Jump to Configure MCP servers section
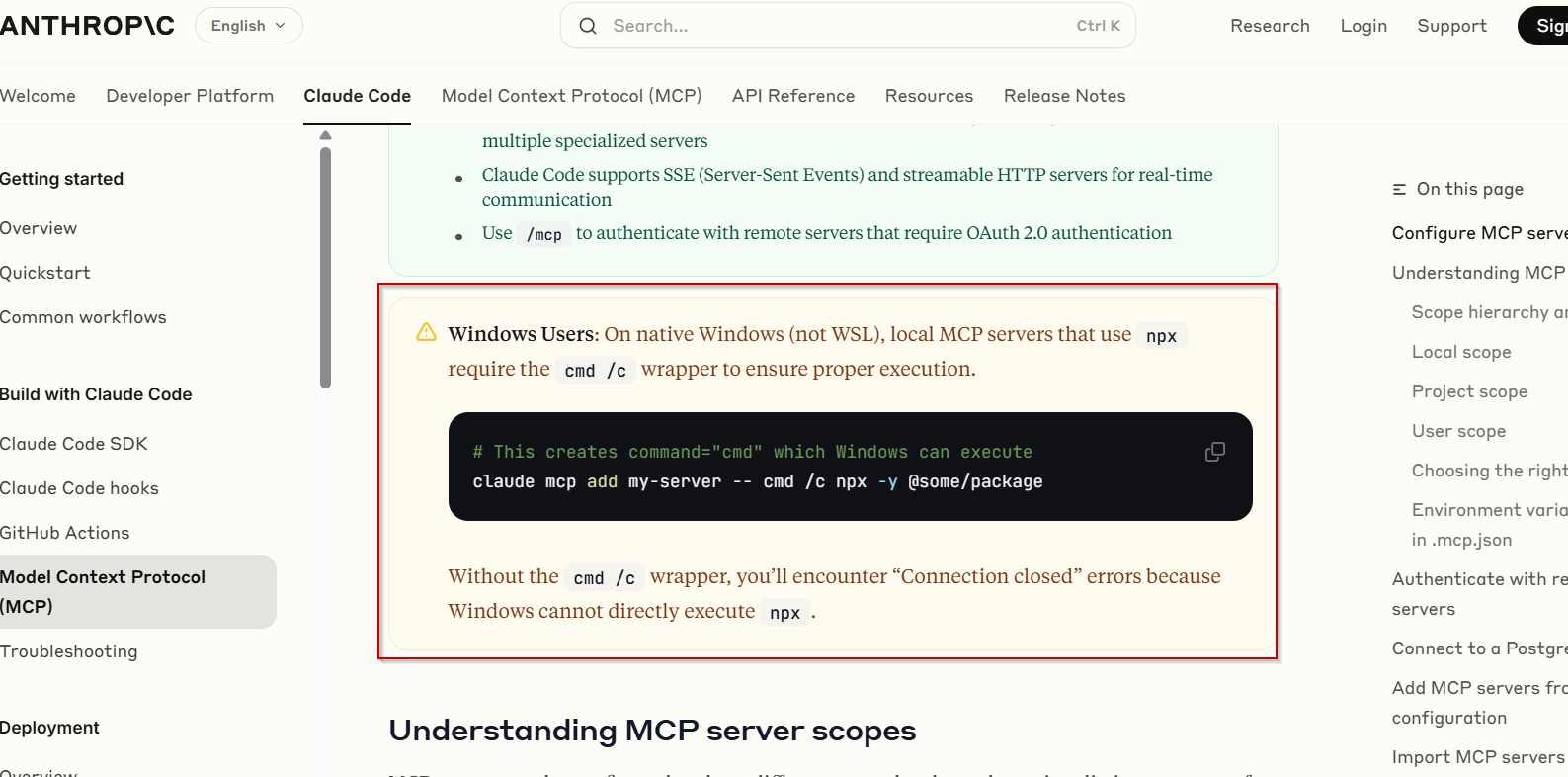 pos(1479,233)
